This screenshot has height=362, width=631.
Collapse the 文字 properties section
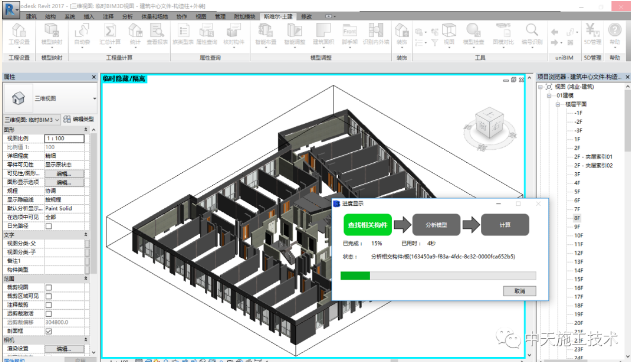pos(86,234)
